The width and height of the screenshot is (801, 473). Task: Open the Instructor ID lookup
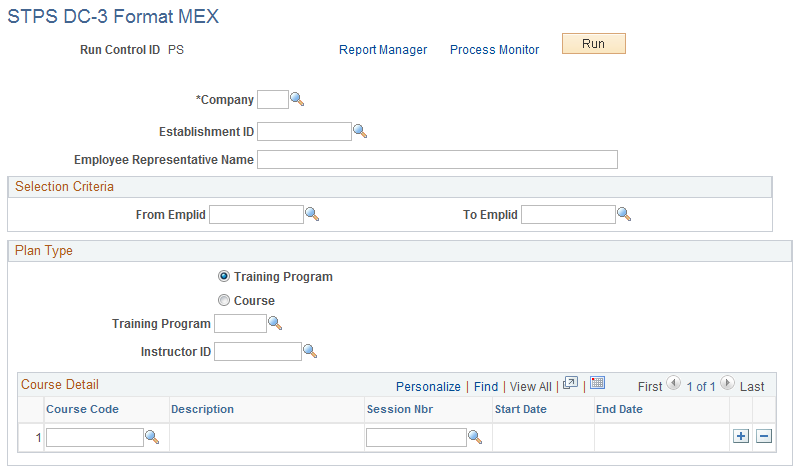310,351
